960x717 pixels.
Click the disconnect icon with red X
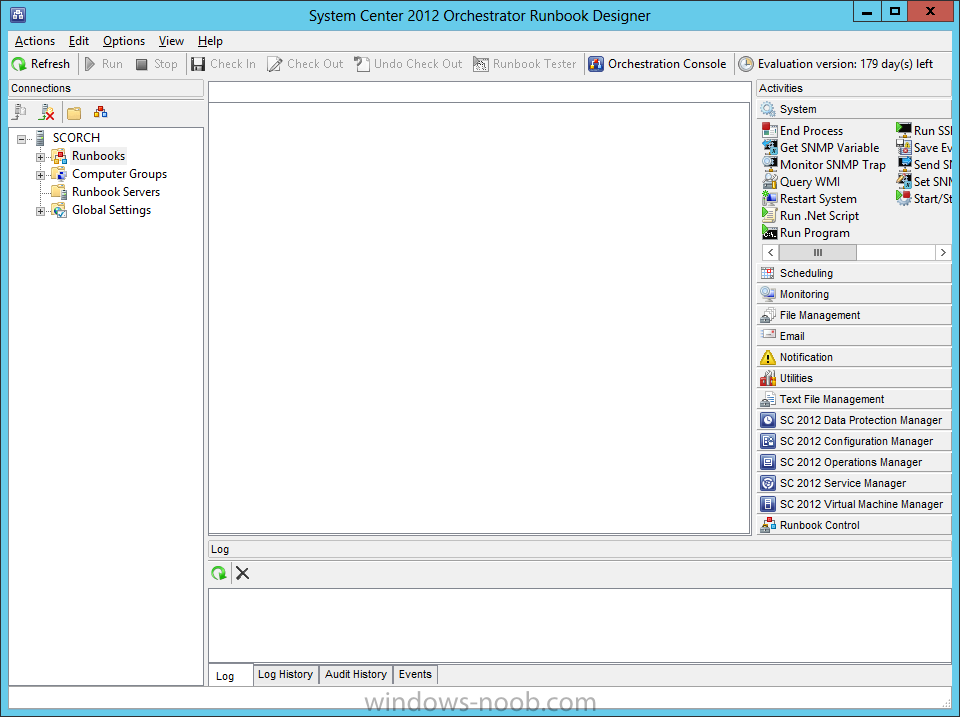pos(47,112)
